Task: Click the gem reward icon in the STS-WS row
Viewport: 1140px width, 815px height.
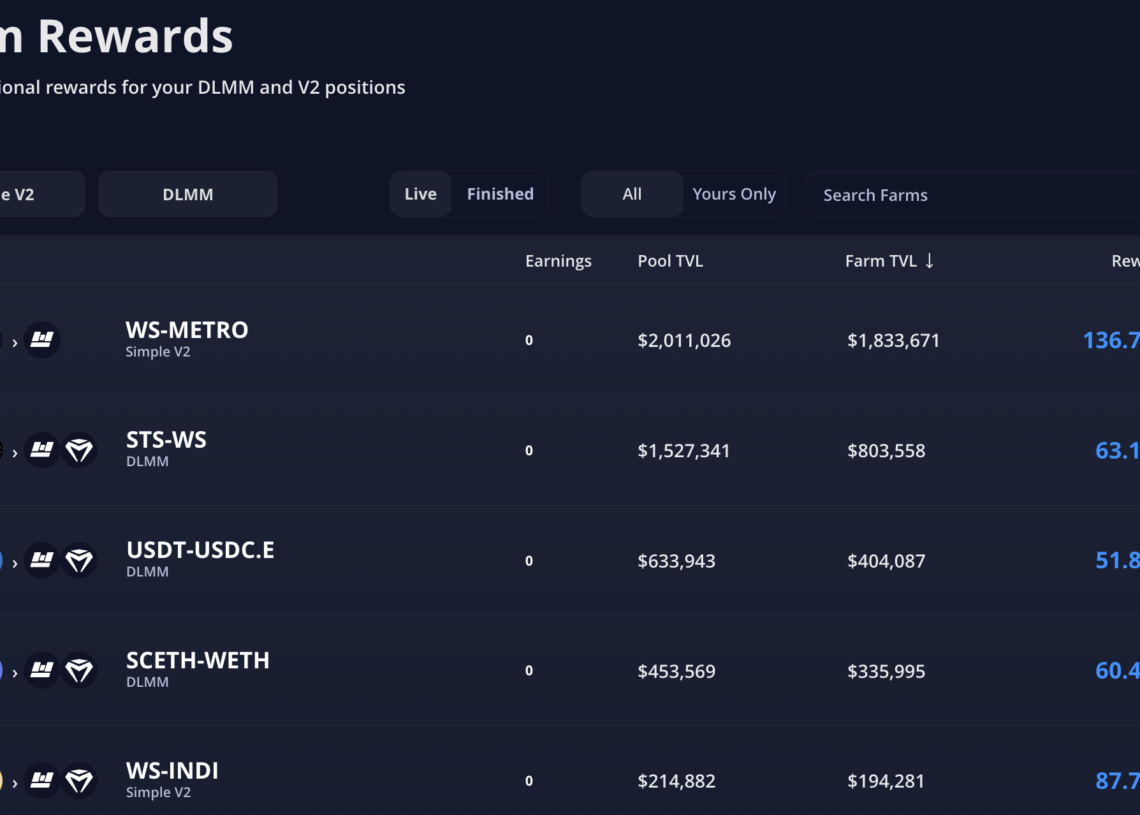Action: click(79, 450)
